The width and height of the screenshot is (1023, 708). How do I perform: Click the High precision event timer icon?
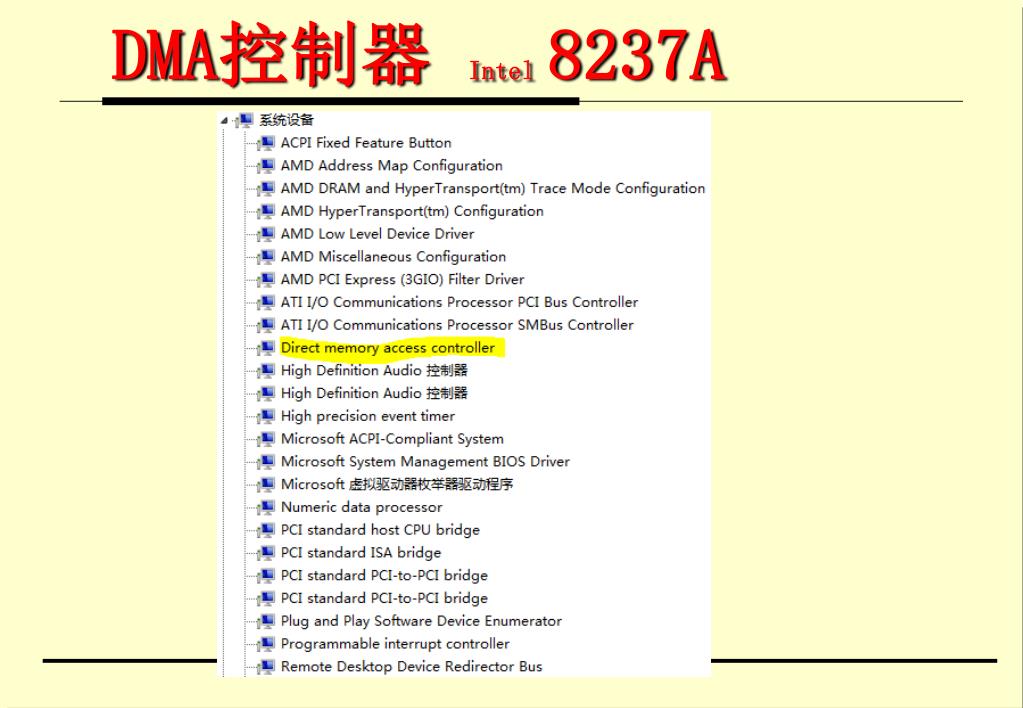pyautogui.click(x=266, y=416)
